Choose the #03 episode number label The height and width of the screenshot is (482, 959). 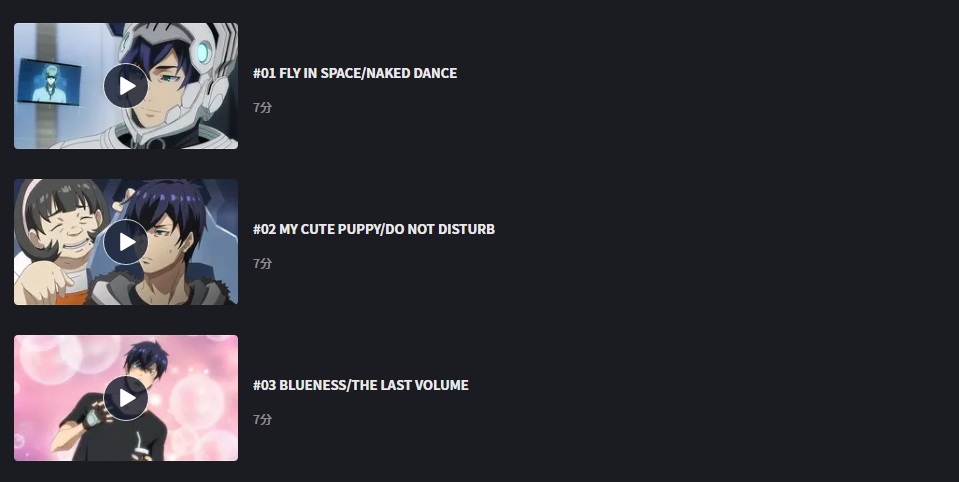pyautogui.click(x=264, y=385)
